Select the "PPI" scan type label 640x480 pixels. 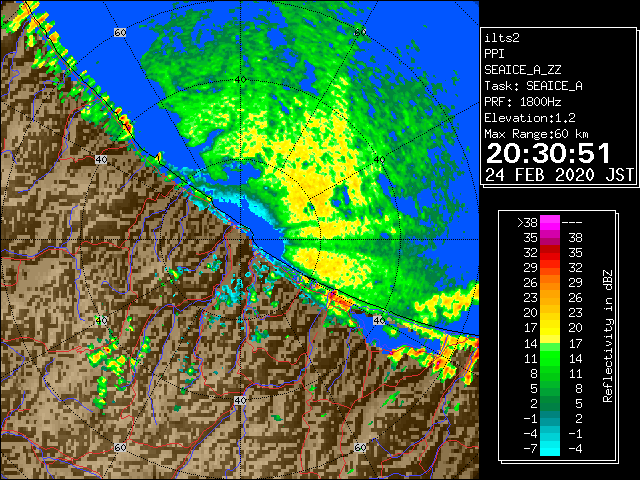(494, 54)
